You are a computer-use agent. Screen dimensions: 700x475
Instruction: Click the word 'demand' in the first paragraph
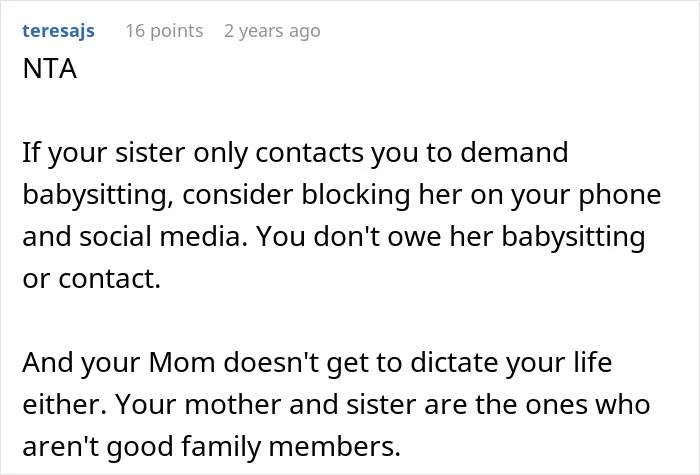click(514, 152)
